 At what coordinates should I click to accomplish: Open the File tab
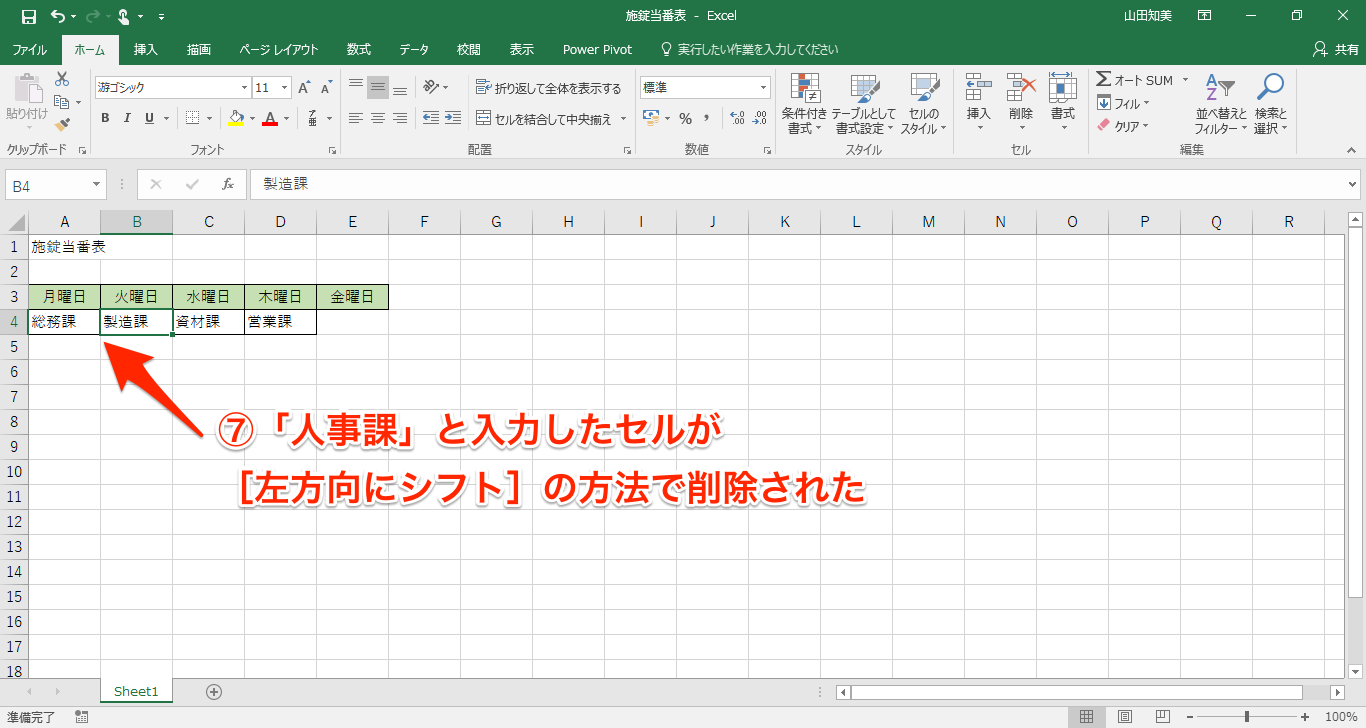(29, 49)
